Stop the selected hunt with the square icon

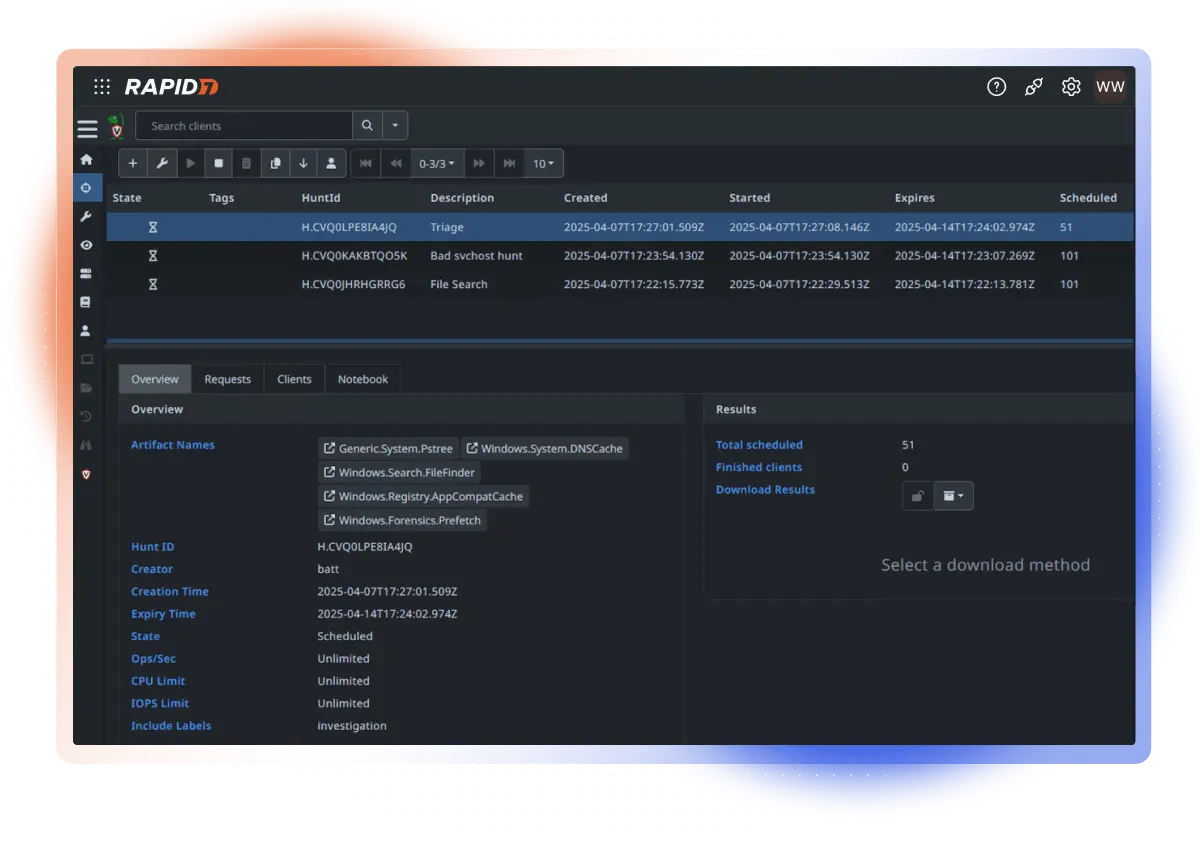[219, 164]
